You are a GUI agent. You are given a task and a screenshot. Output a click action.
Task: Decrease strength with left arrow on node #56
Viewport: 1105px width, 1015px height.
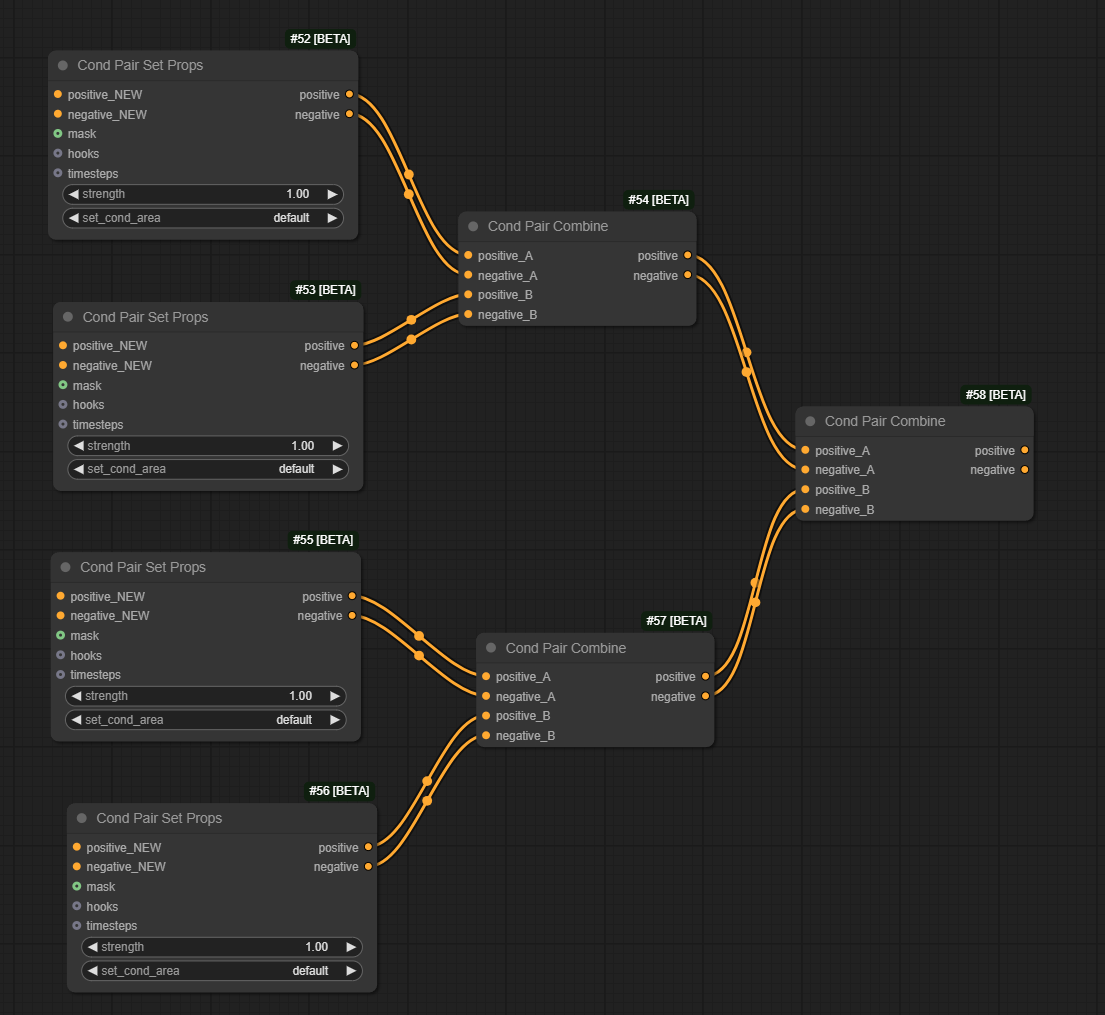tap(92, 946)
